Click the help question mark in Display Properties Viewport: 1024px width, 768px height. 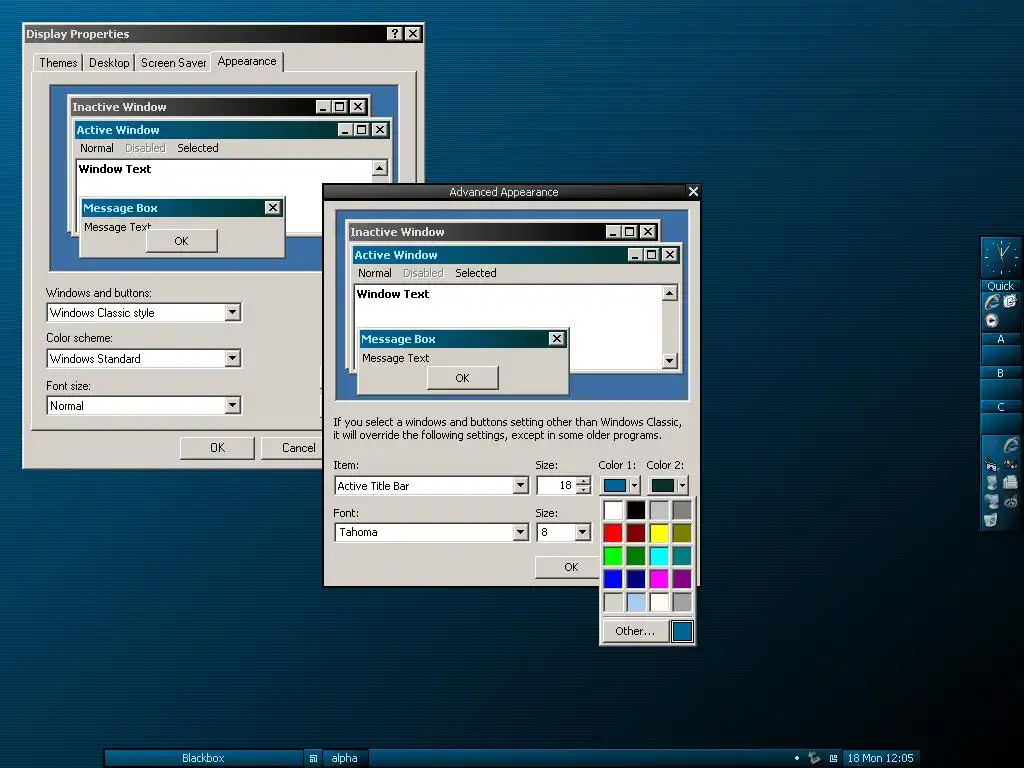pyautogui.click(x=394, y=34)
